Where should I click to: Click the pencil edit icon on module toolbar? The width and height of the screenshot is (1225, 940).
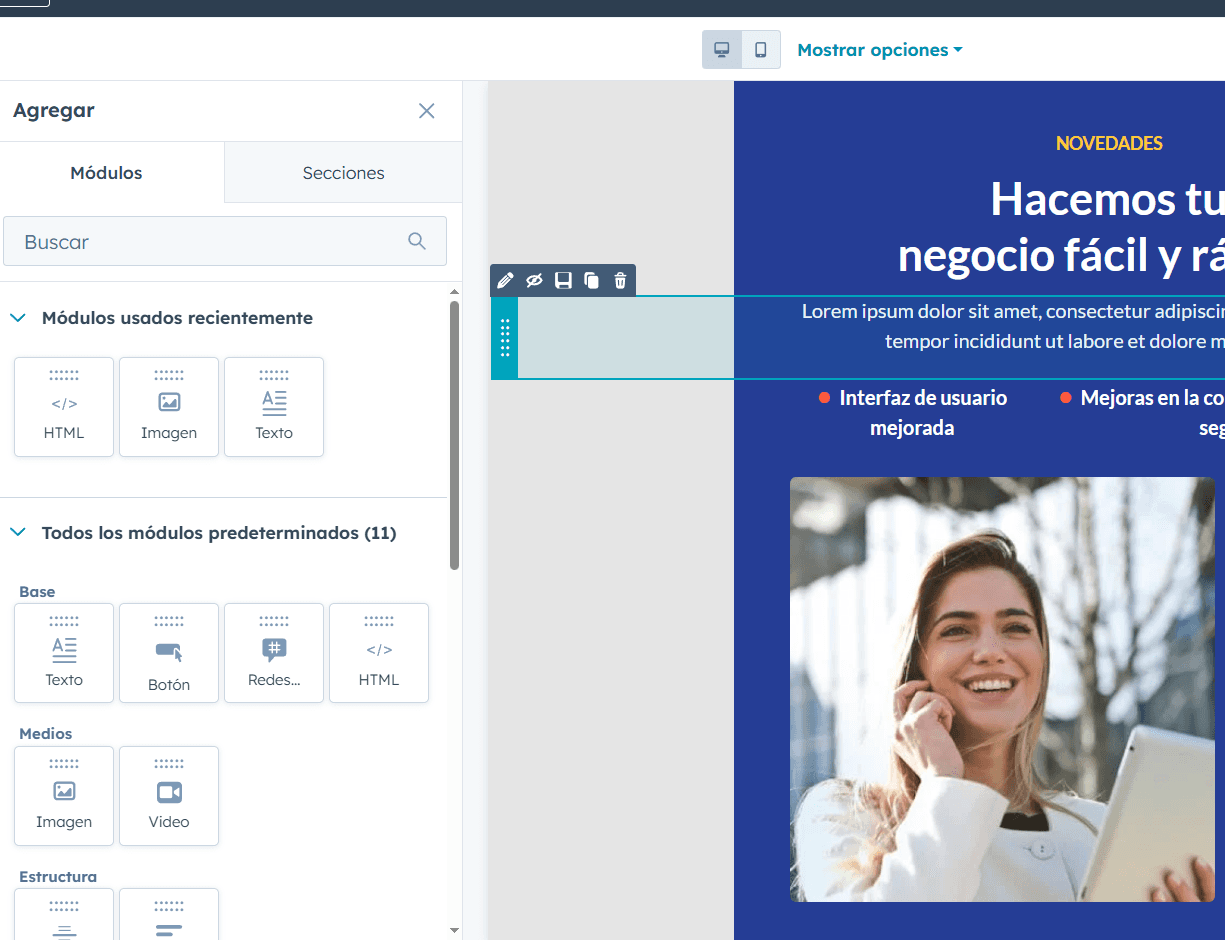[x=505, y=281]
